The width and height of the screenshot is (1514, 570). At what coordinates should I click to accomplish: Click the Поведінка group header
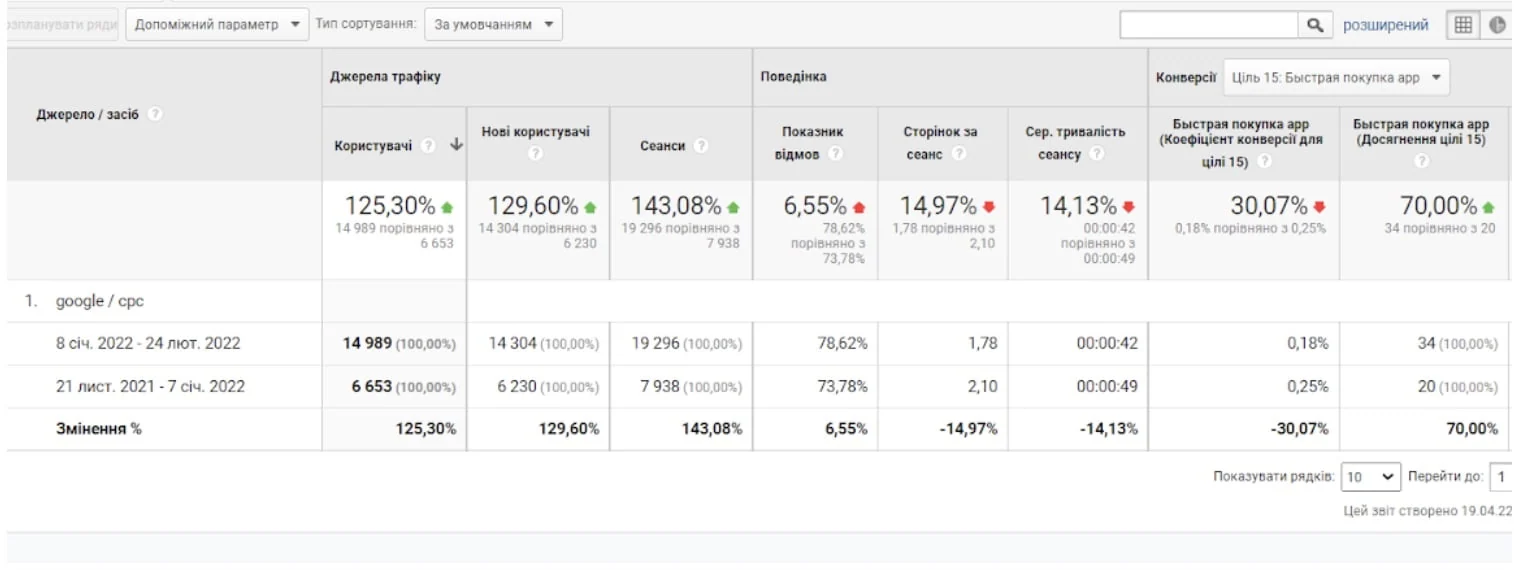coord(793,77)
